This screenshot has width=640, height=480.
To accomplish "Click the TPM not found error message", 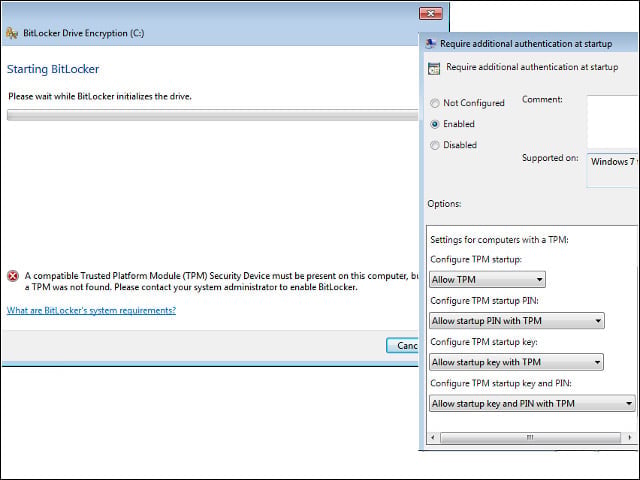I will 222,282.
